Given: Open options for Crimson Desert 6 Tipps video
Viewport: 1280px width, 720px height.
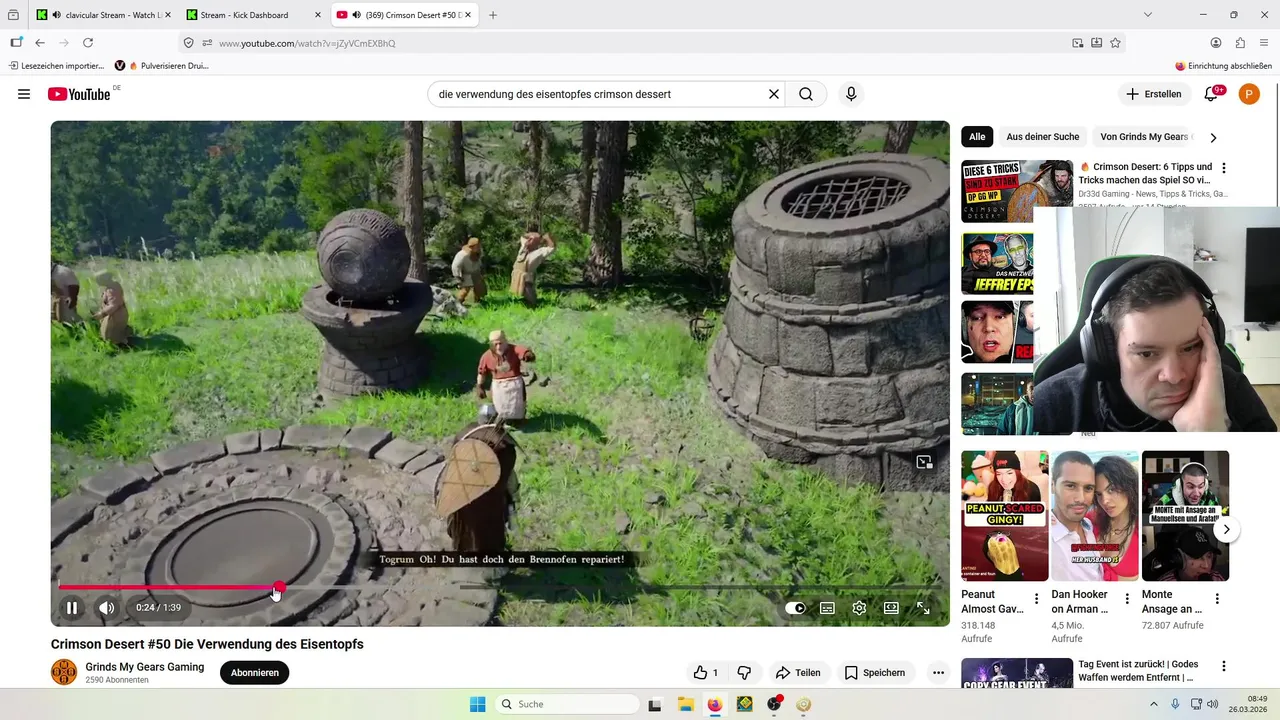Looking at the screenshot, I should 1223,168.
